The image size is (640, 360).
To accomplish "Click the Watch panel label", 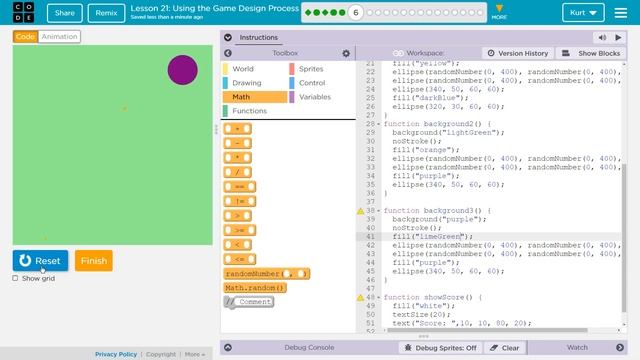I will [x=577, y=347].
